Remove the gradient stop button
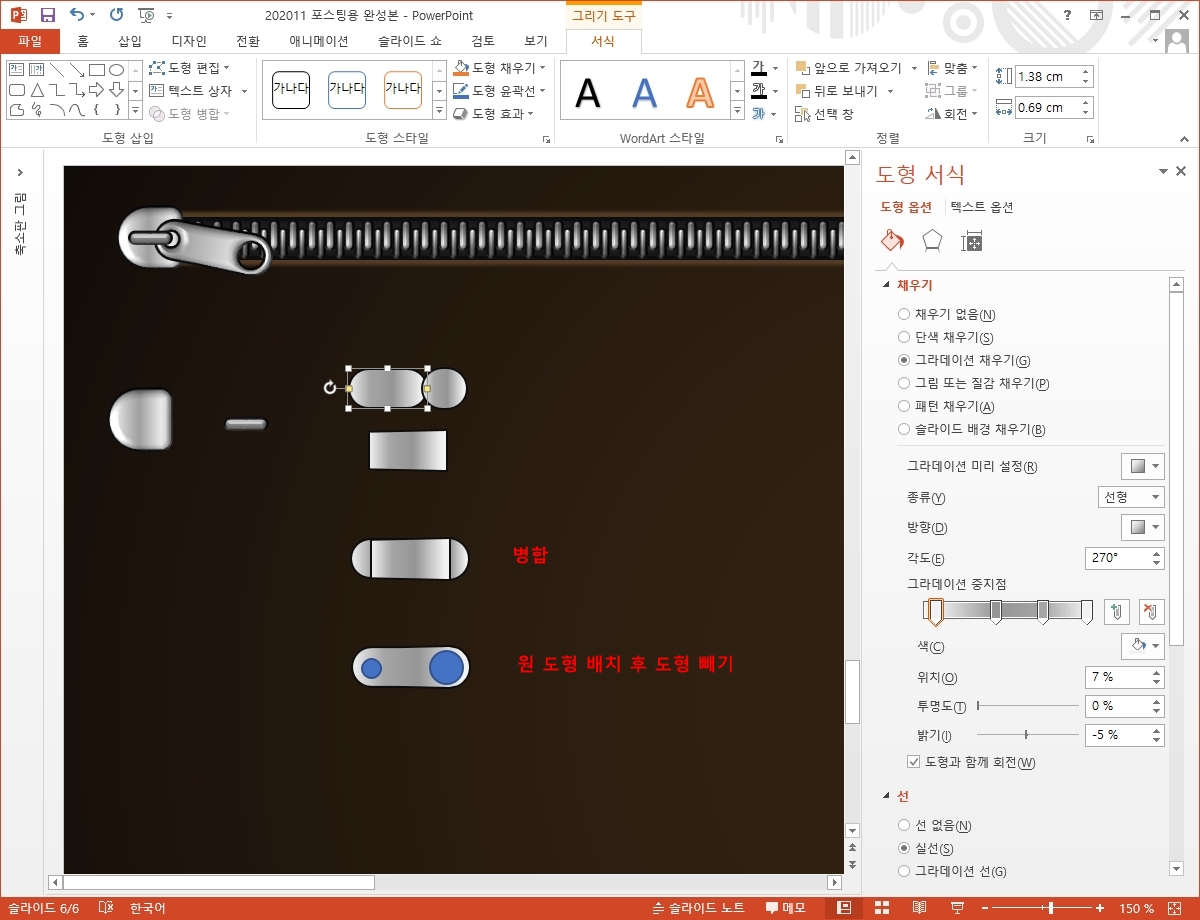Image resolution: width=1200 pixels, height=920 pixels. pyautogui.click(x=1152, y=612)
